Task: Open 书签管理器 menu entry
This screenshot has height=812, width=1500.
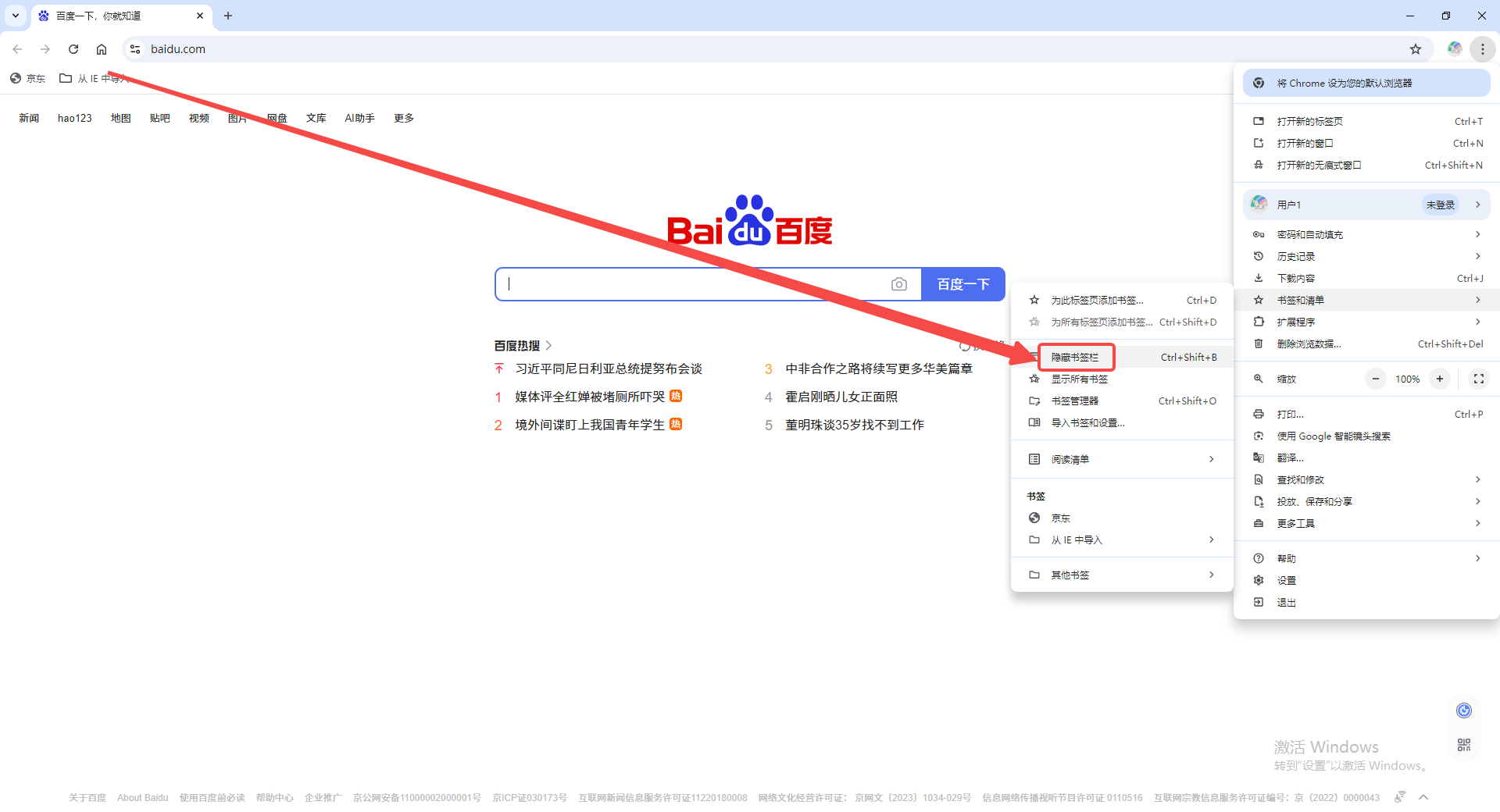Action: coord(1122,401)
